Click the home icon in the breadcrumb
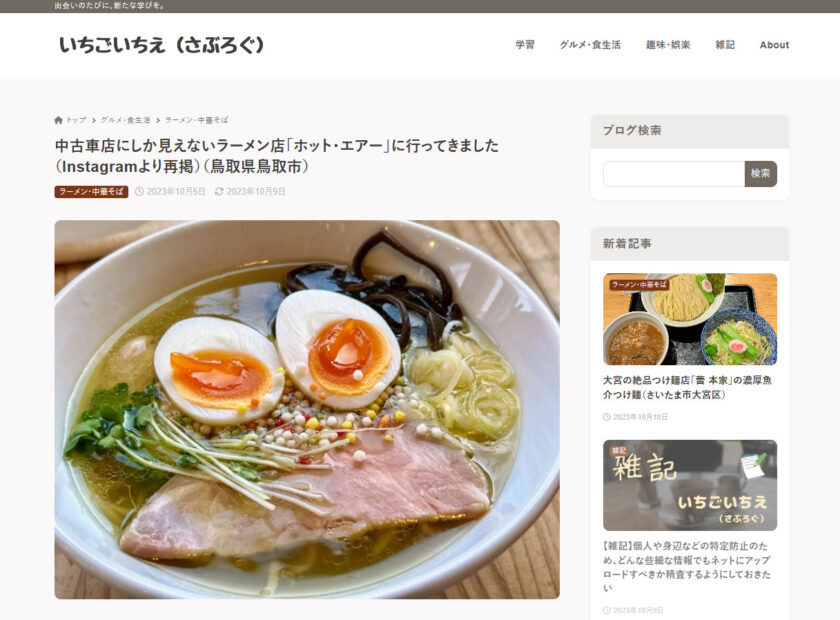Viewport: 840px width, 620px height. pyautogui.click(x=58, y=120)
